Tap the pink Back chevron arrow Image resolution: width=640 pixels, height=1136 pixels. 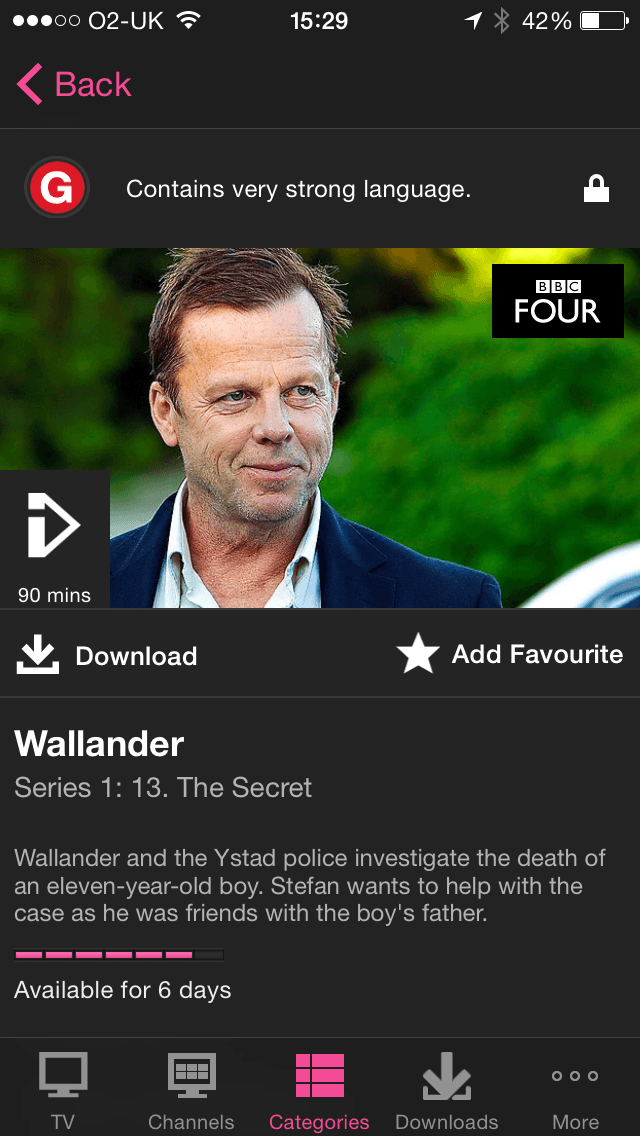(x=30, y=84)
